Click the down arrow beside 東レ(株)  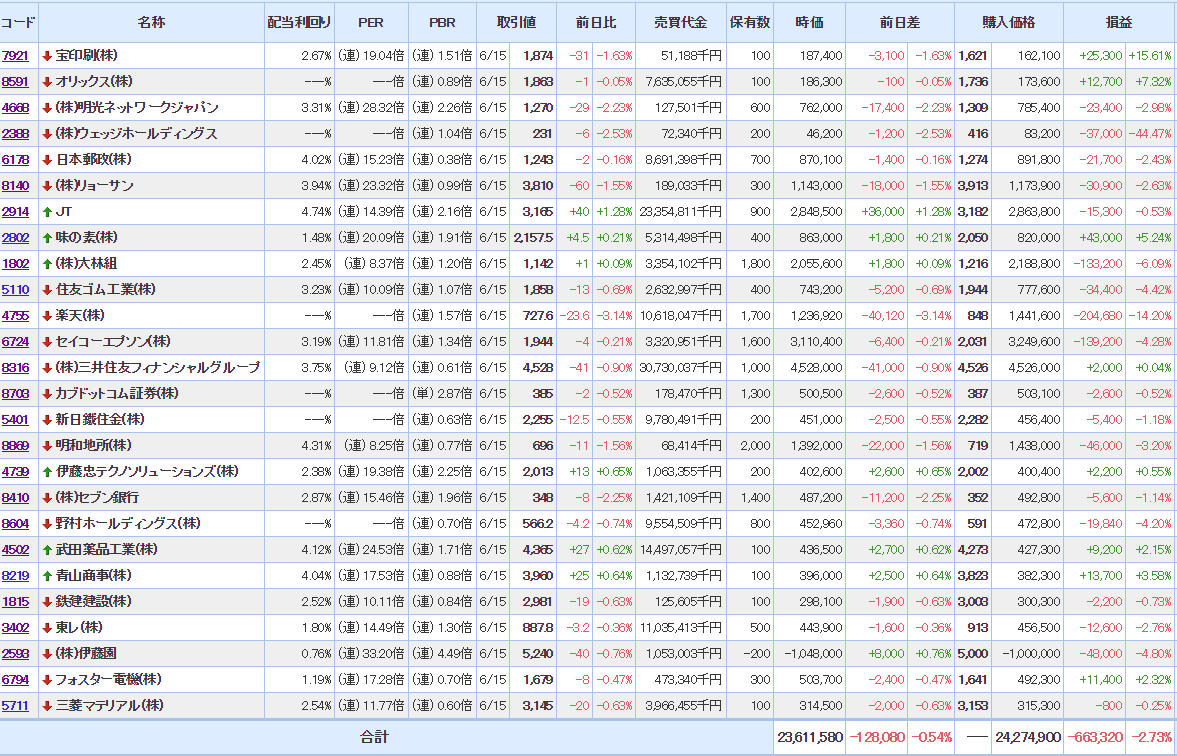(47, 628)
